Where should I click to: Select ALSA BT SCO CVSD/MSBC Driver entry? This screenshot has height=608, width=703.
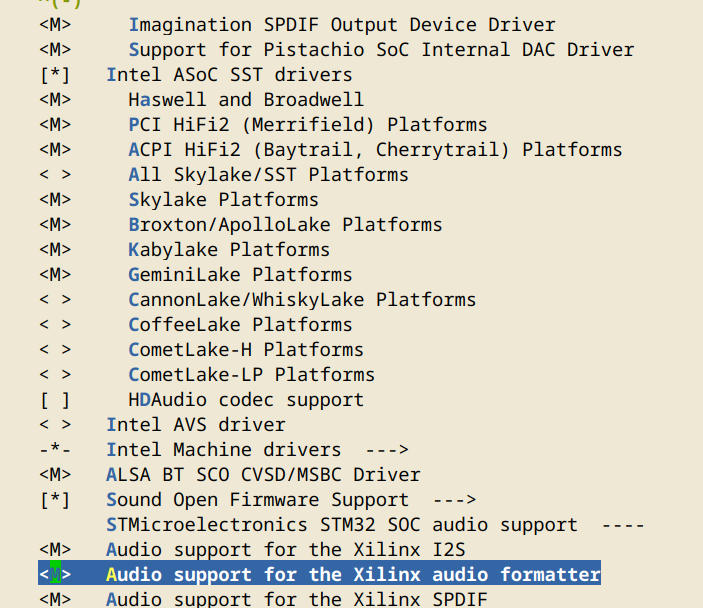pos(263,475)
